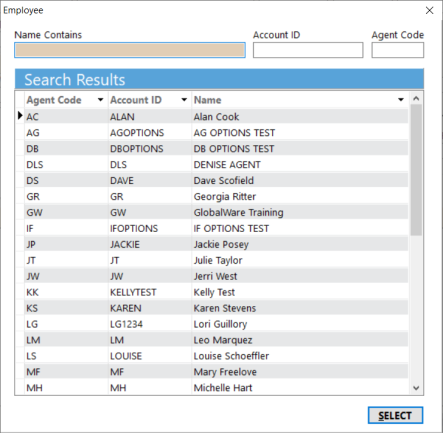The height and width of the screenshot is (433, 443).
Task: Click the SELECT button
Action: tap(395, 415)
